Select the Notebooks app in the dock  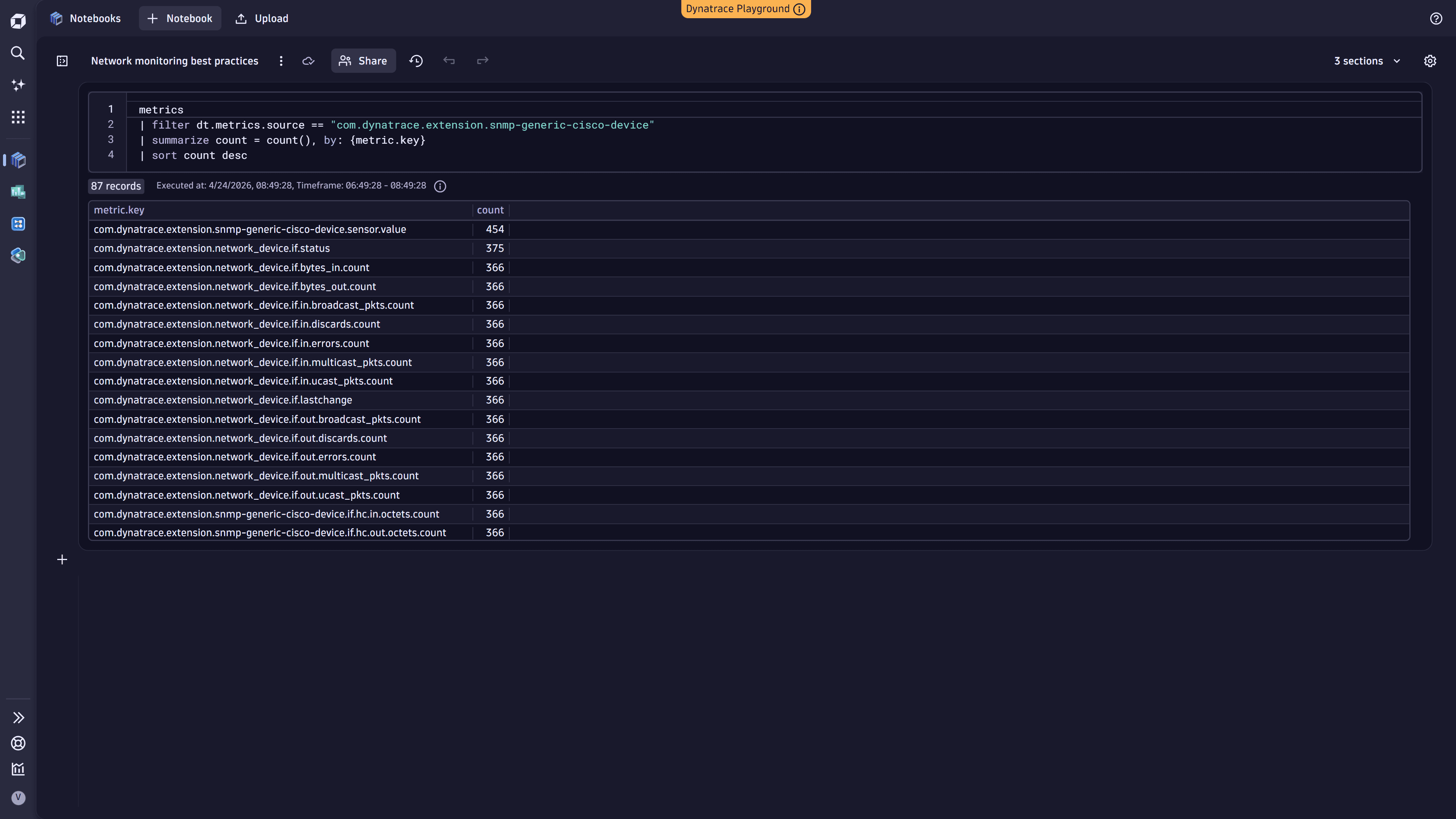click(18, 160)
